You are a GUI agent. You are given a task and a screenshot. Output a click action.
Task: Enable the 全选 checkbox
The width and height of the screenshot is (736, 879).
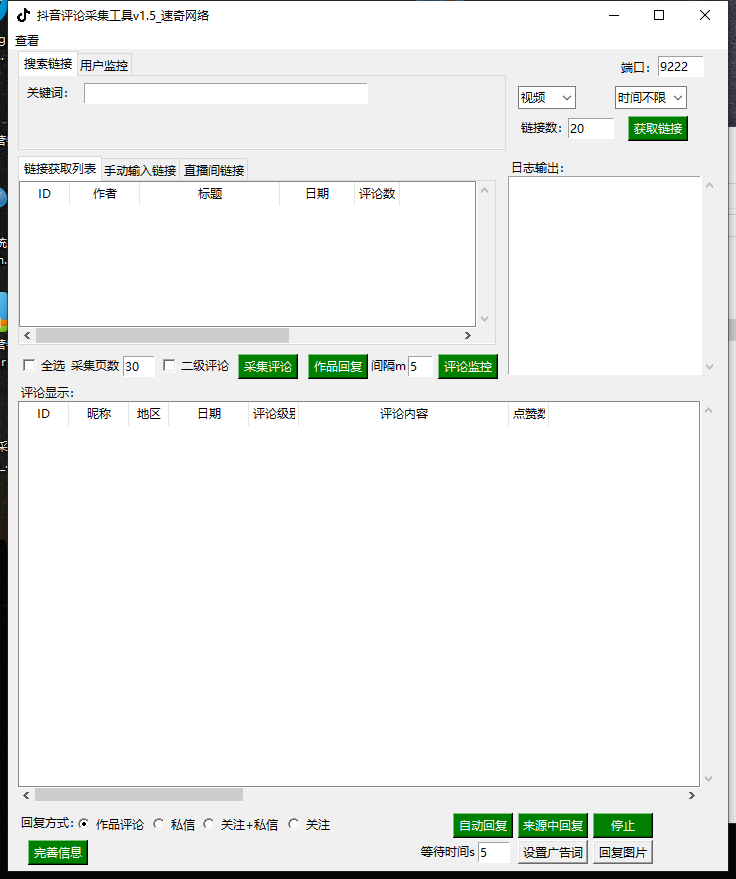point(29,366)
